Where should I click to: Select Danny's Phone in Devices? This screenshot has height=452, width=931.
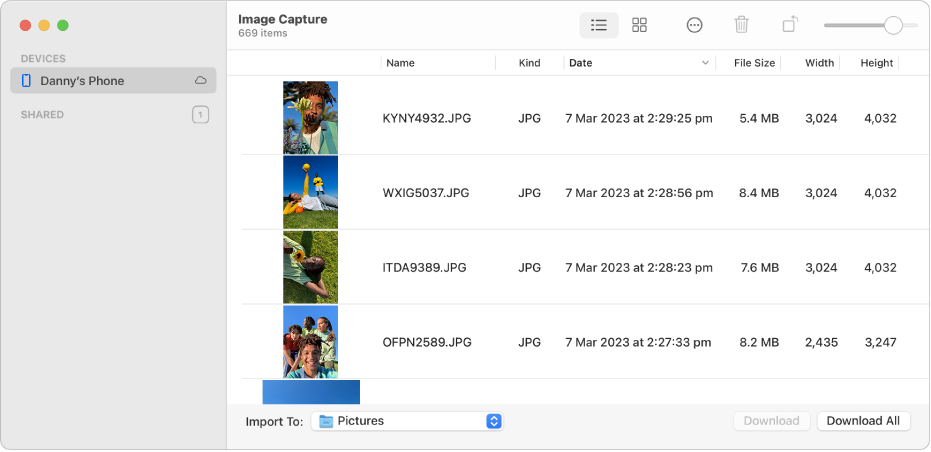(82, 81)
